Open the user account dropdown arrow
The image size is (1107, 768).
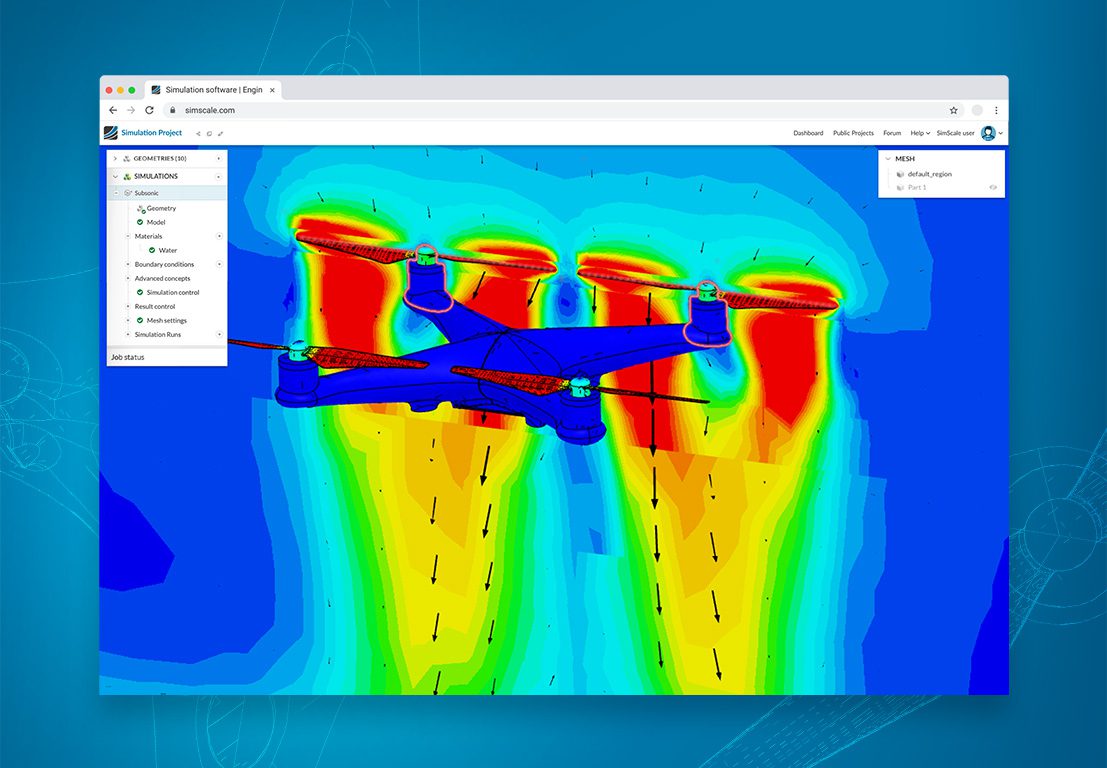coord(1000,133)
